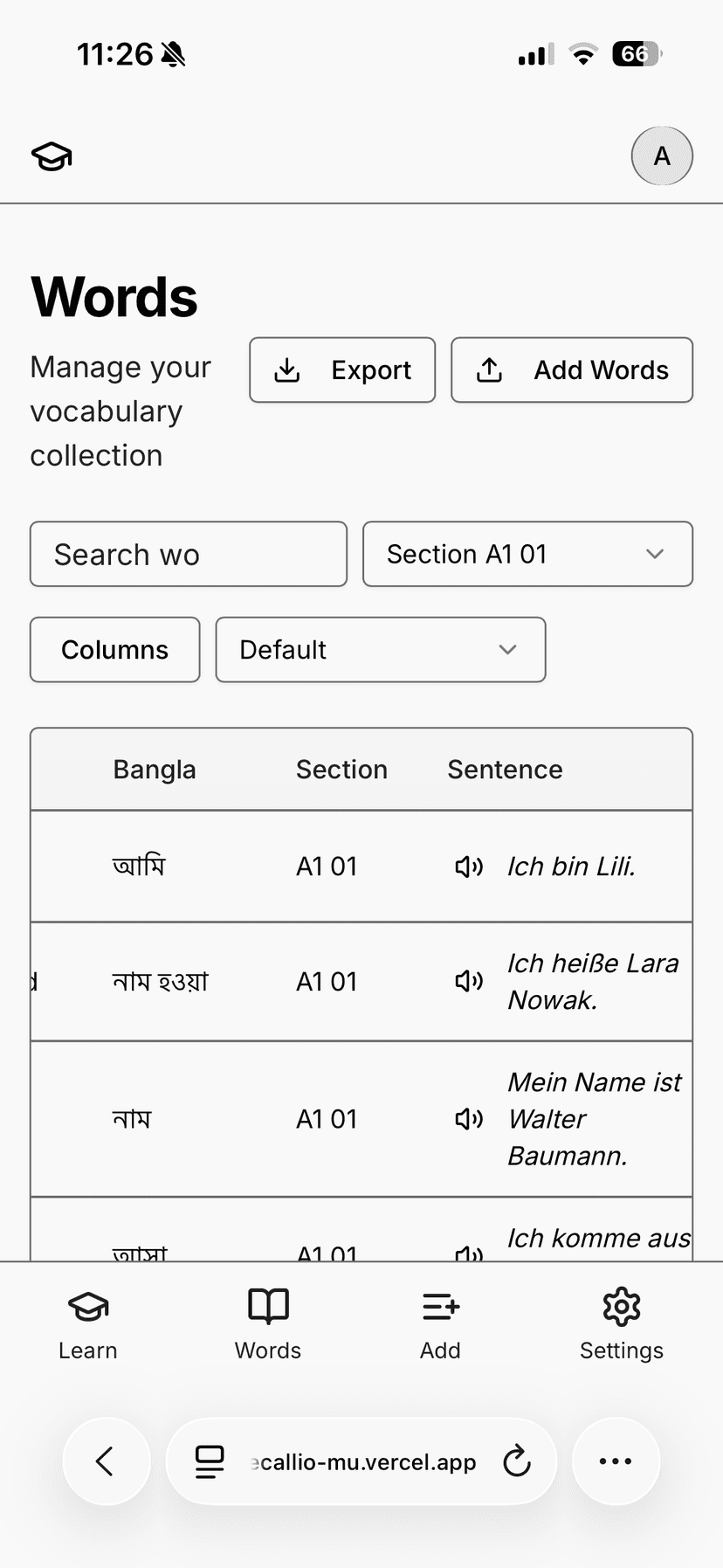
Task: Open browser more options menu
Action: pyautogui.click(x=616, y=1461)
